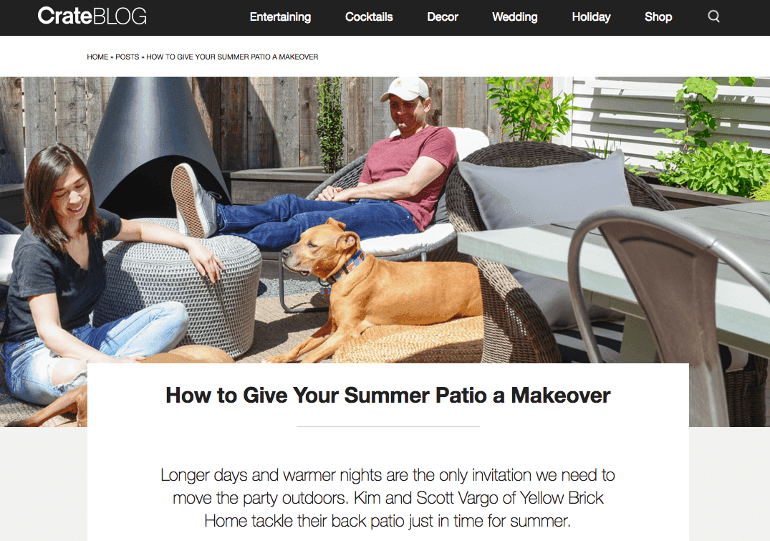The width and height of the screenshot is (770, 541).
Task: Open the Entertaining menu
Action: [280, 17]
